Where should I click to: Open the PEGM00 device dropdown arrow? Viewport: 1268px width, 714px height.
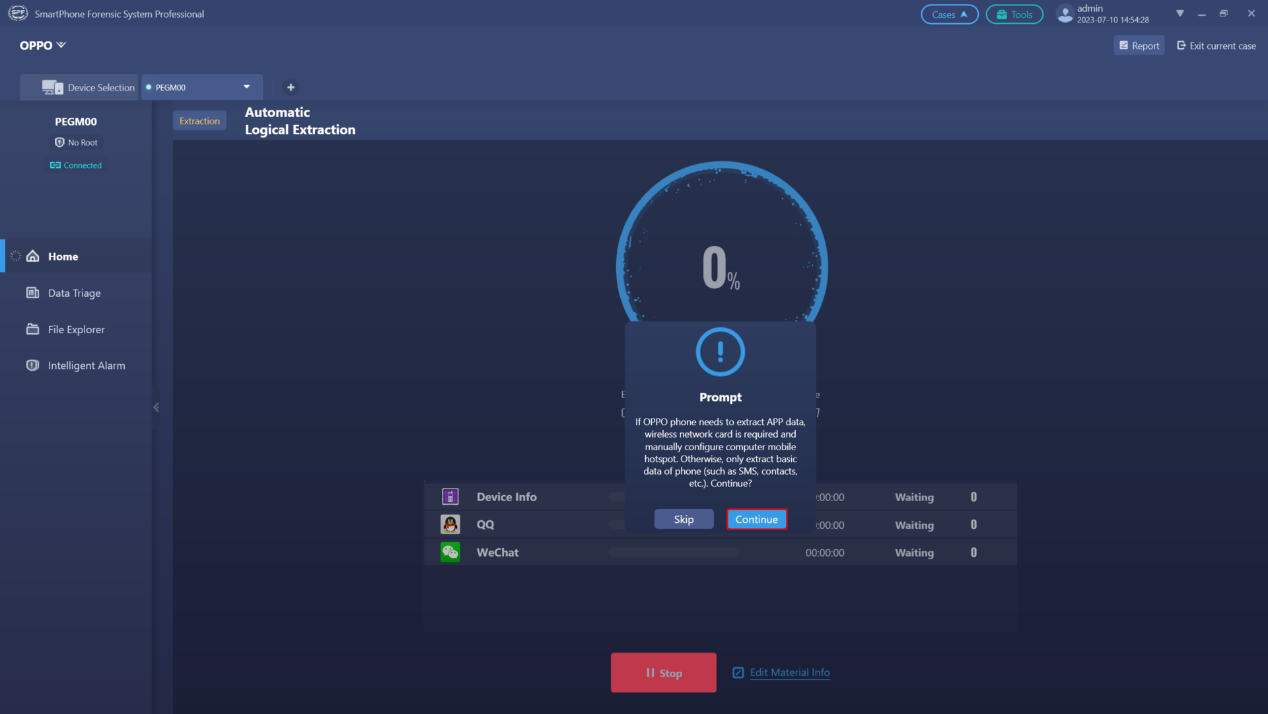(x=247, y=87)
